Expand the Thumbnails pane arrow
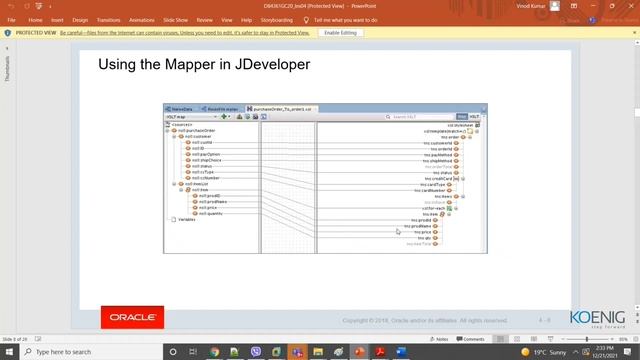Image resolution: width=640 pixels, height=360 pixels. pyautogui.click(x=7, y=48)
